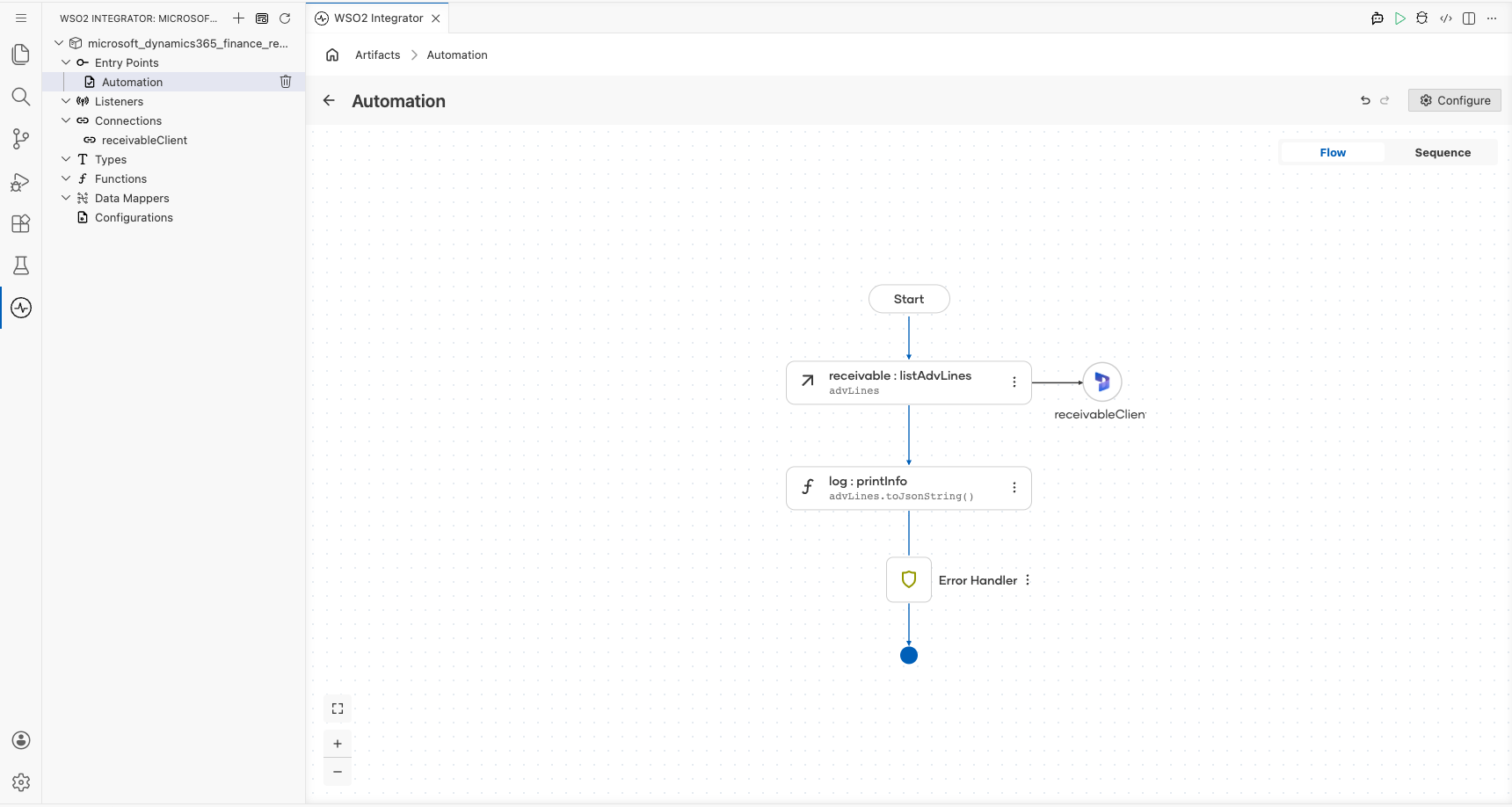Select the WSO2 Integrator editor tab

point(378,18)
